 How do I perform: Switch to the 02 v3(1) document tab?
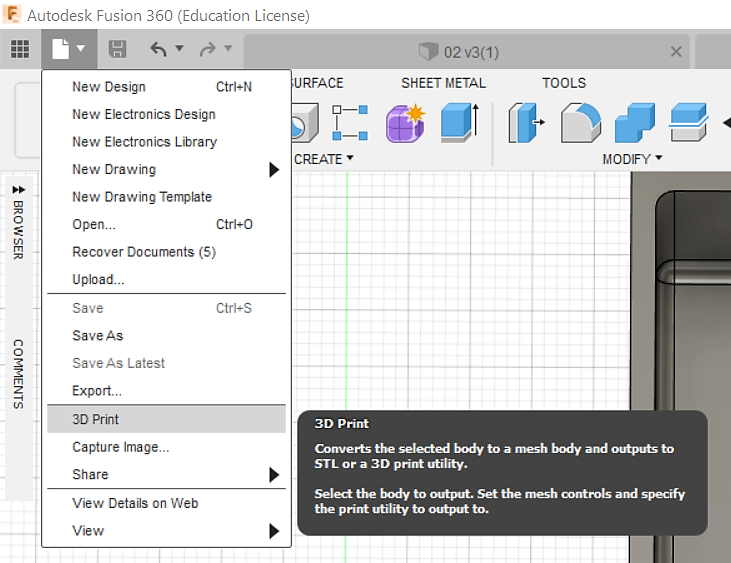466,52
